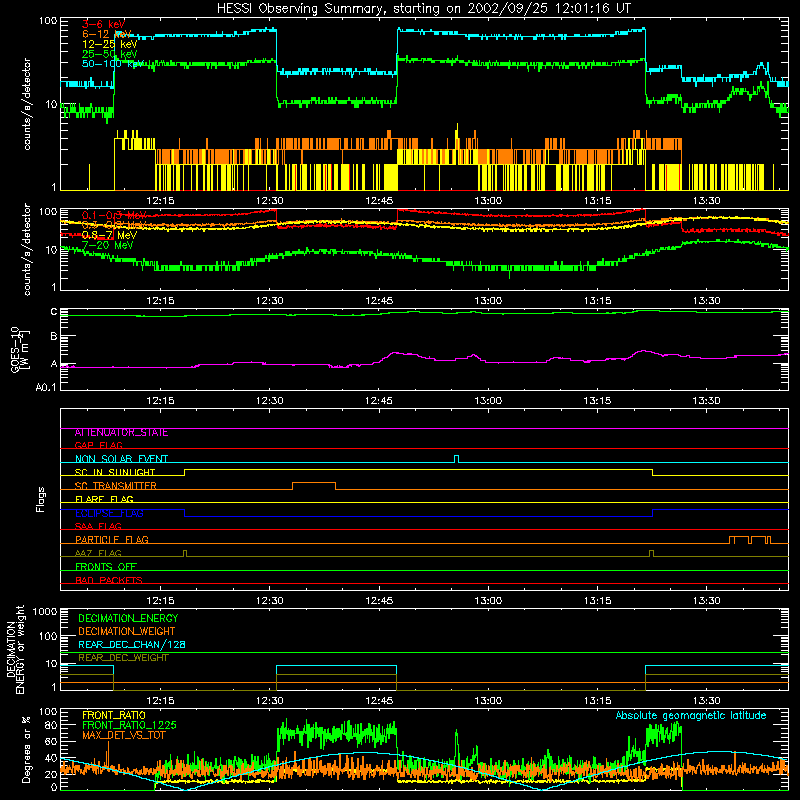
Task: Select the FRONTS_OFF flag label
Action: (106, 567)
